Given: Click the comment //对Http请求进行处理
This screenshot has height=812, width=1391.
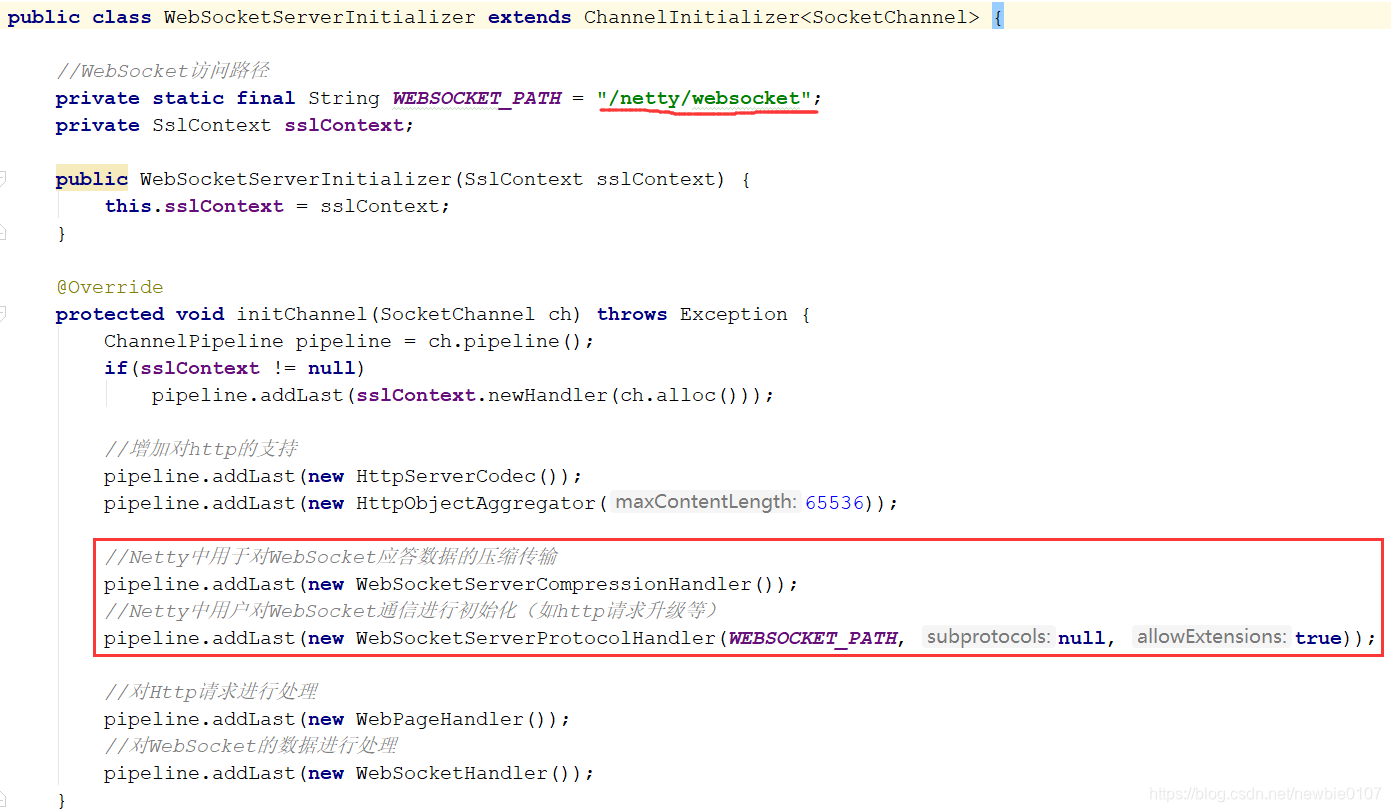Looking at the screenshot, I should [211, 692].
